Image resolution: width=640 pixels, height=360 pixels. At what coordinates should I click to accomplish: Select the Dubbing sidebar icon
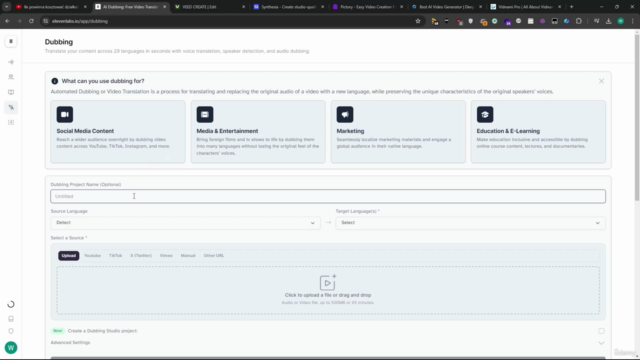pyautogui.click(x=11, y=107)
